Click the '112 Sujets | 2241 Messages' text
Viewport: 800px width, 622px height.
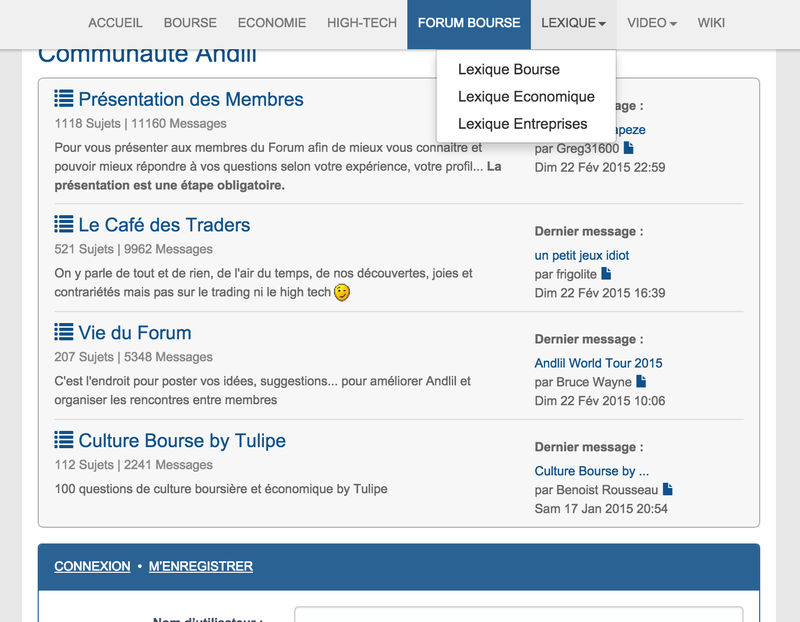pyautogui.click(x=133, y=465)
